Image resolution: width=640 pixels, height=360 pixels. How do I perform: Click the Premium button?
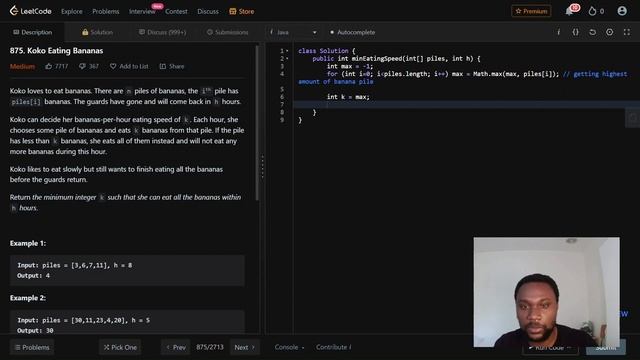(x=531, y=11)
